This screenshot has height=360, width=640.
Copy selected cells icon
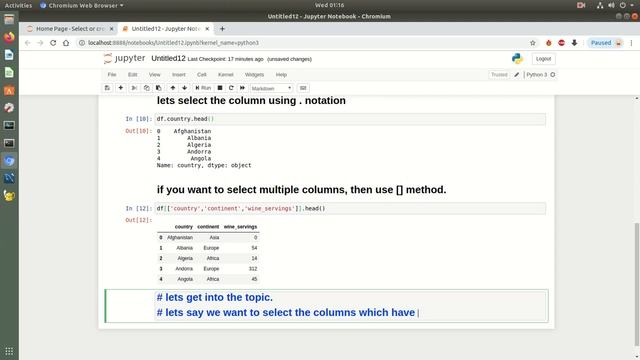[147, 88]
